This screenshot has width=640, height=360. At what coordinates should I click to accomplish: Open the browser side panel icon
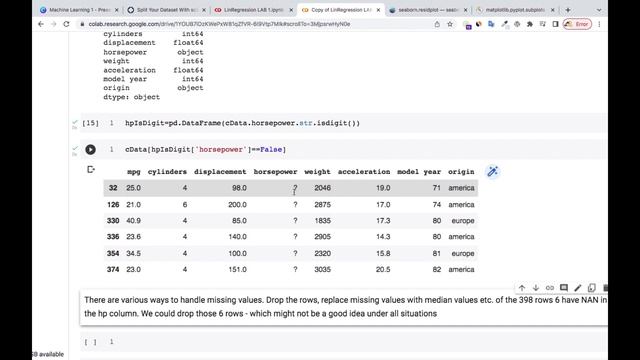tap(555, 24)
